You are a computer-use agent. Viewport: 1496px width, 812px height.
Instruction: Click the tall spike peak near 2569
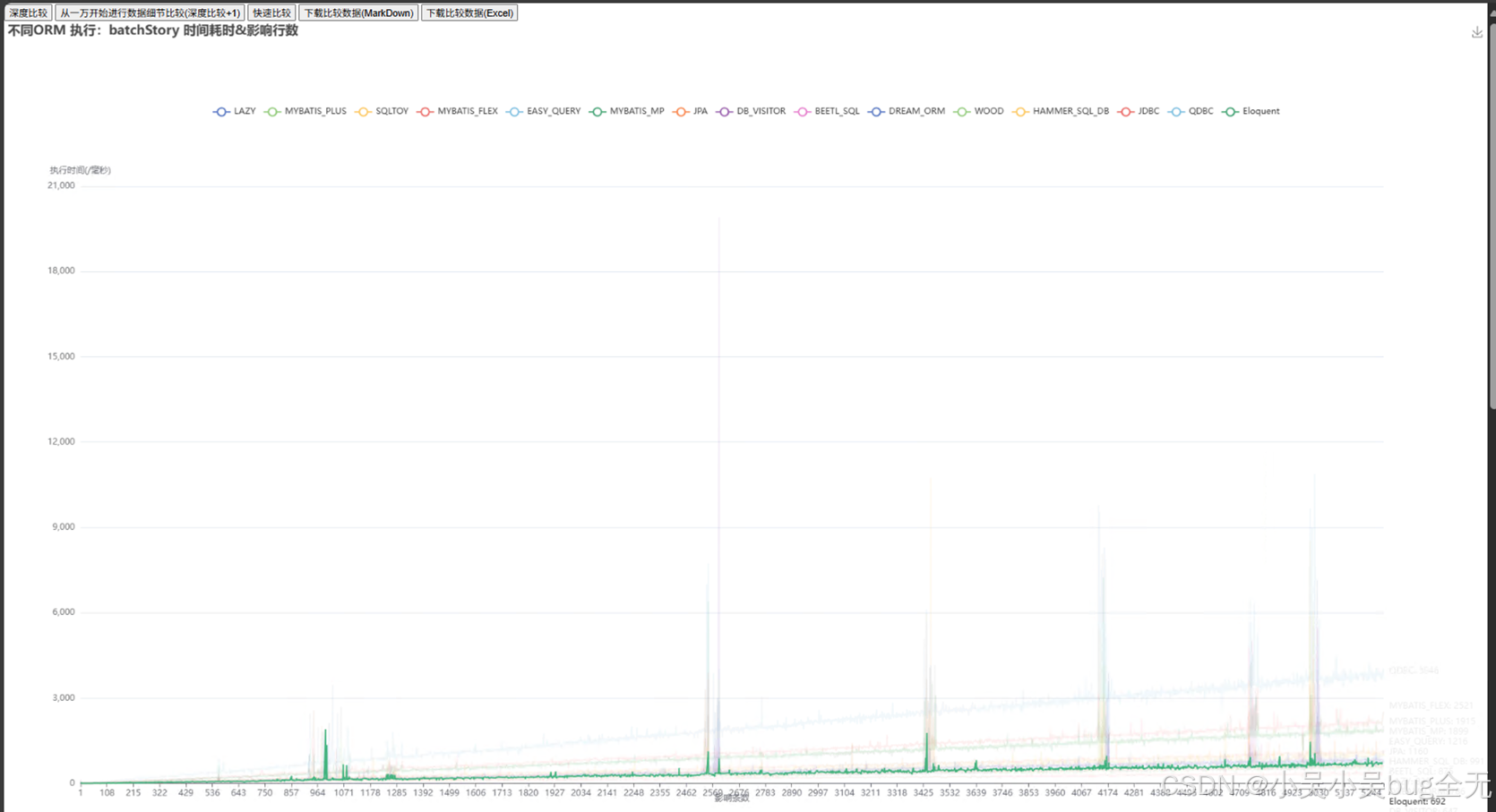tap(718, 220)
